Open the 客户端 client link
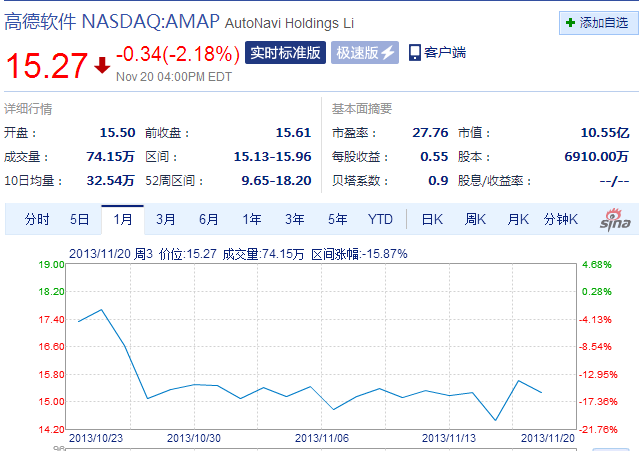644x451 pixels. [x=438, y=53]
